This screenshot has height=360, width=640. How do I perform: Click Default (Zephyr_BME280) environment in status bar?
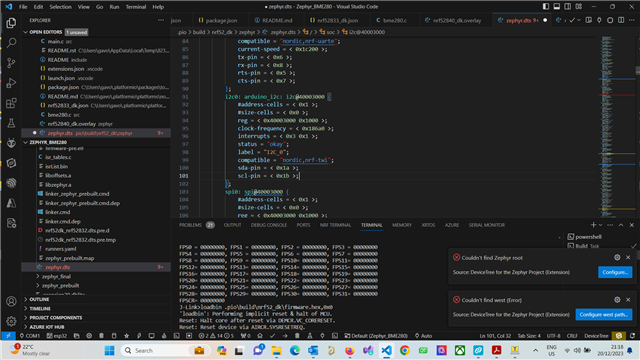376,336
